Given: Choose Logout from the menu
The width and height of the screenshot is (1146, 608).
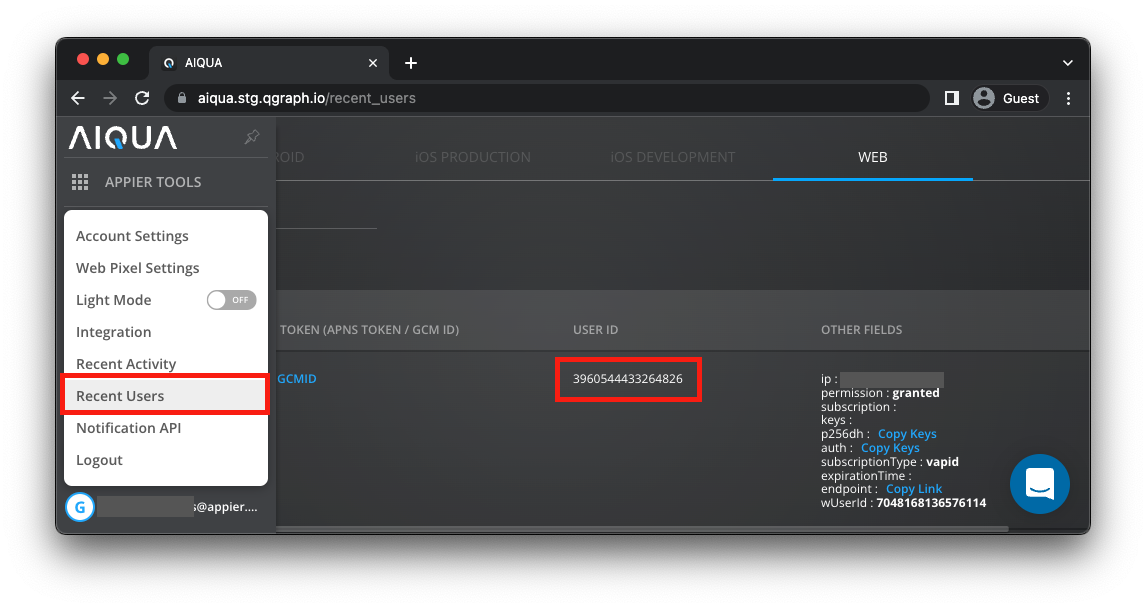Looking at the screenshot, I should coord(99,460).
